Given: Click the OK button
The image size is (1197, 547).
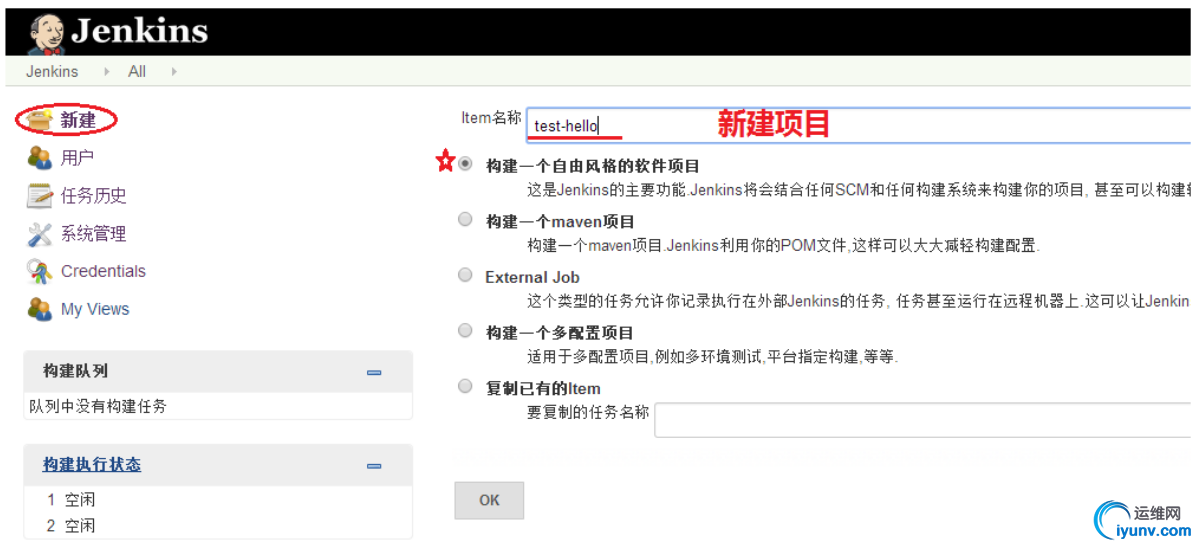Looking at the screenshot, I should tap(489, 500).
